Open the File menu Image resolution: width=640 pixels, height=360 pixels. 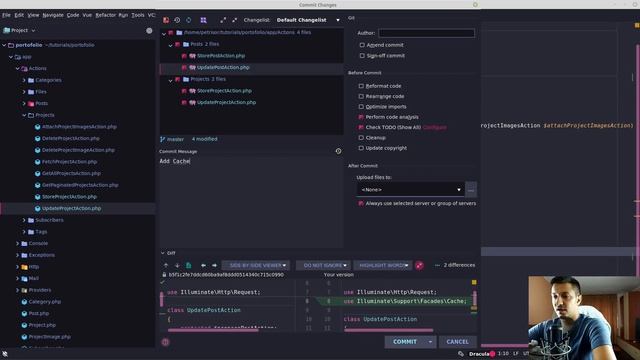(6, 15)
